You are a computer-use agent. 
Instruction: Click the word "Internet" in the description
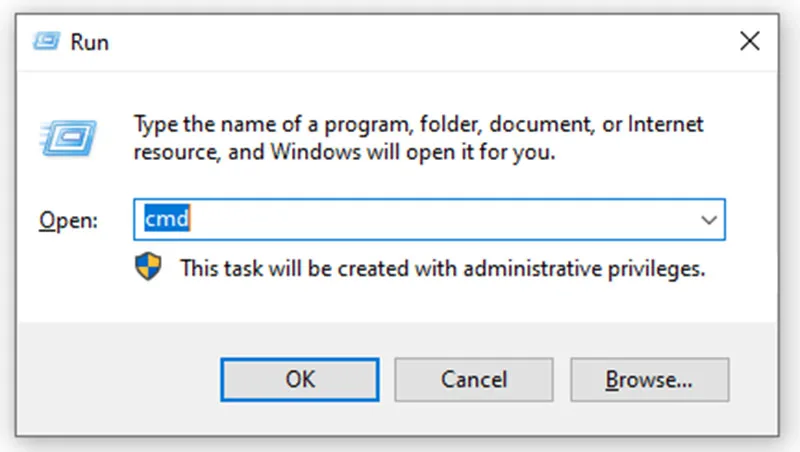(665, 124)
